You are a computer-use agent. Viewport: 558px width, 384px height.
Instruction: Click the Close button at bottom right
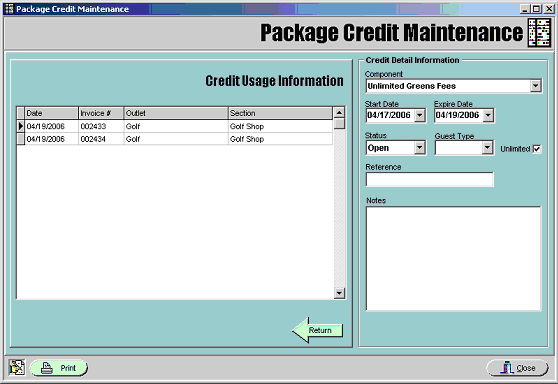[518, 368]
